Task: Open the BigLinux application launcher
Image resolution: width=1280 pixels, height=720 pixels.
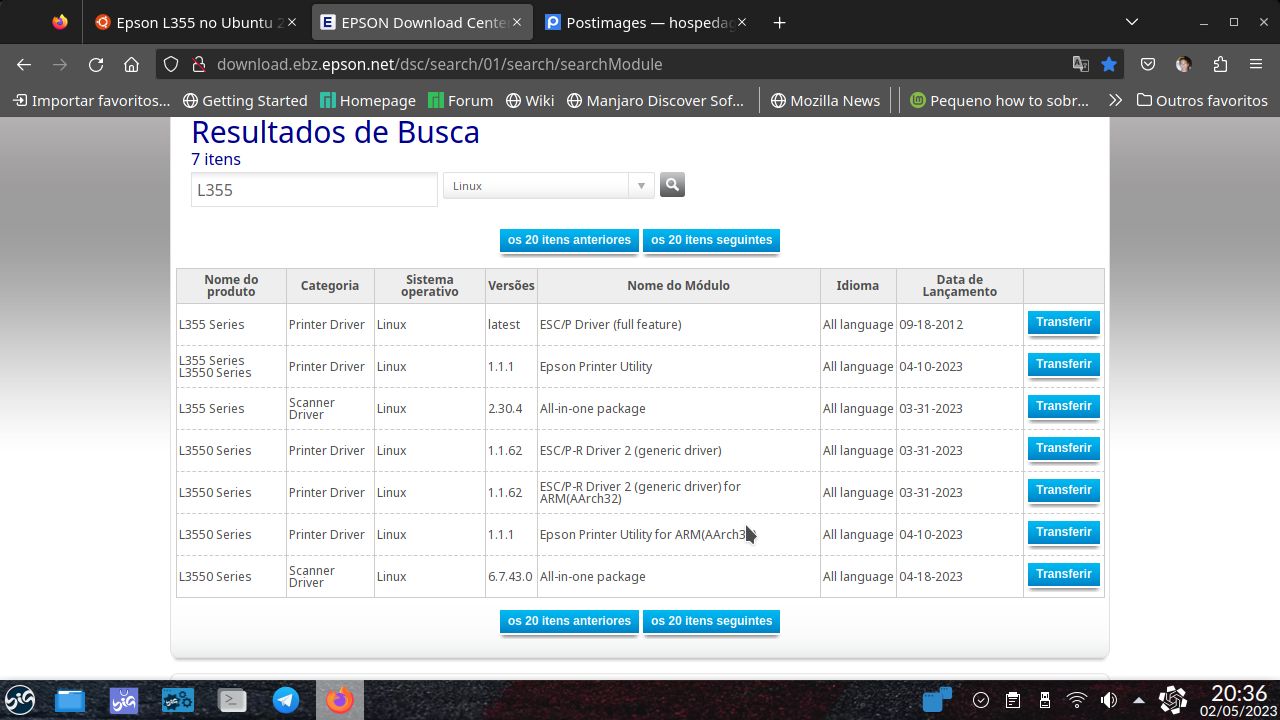Action: pyautogui.click(x=21, y=700)
